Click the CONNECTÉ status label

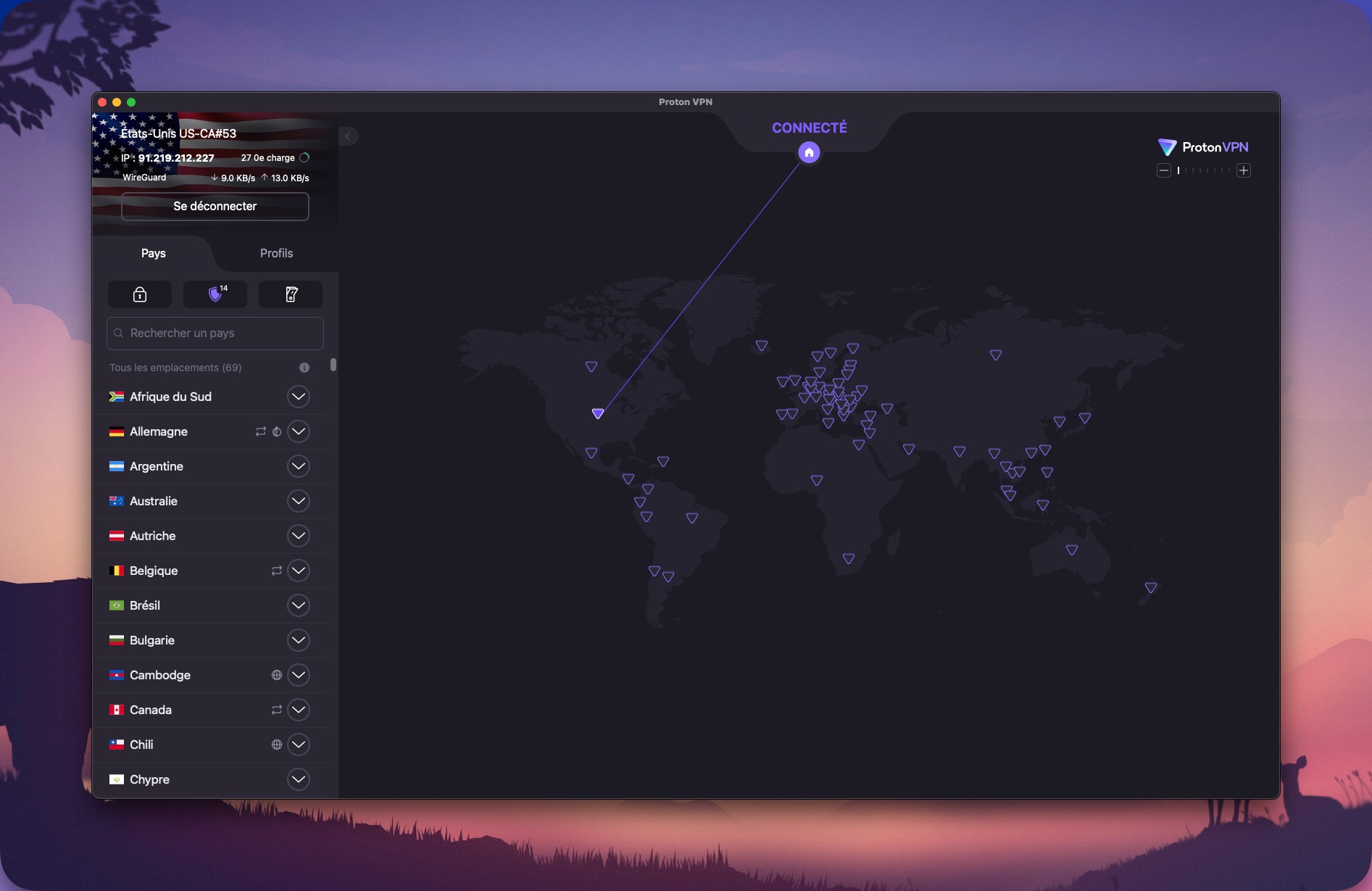point(809,128)
